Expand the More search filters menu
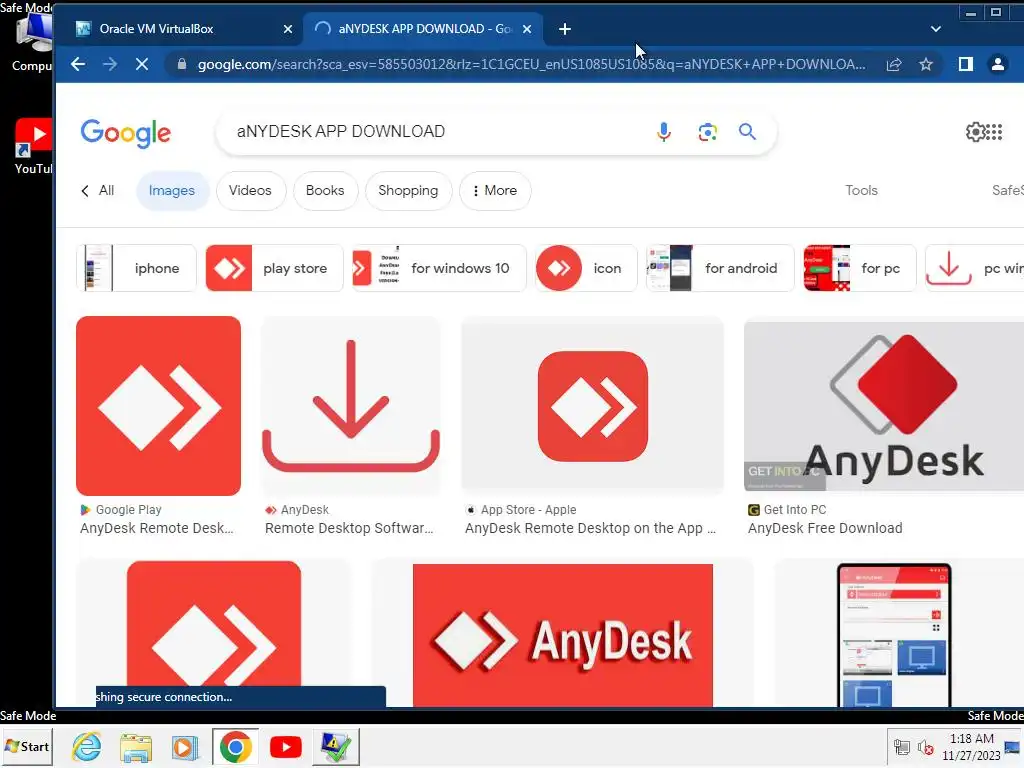This screenshot has height=768, width=1024. [494, 191]
